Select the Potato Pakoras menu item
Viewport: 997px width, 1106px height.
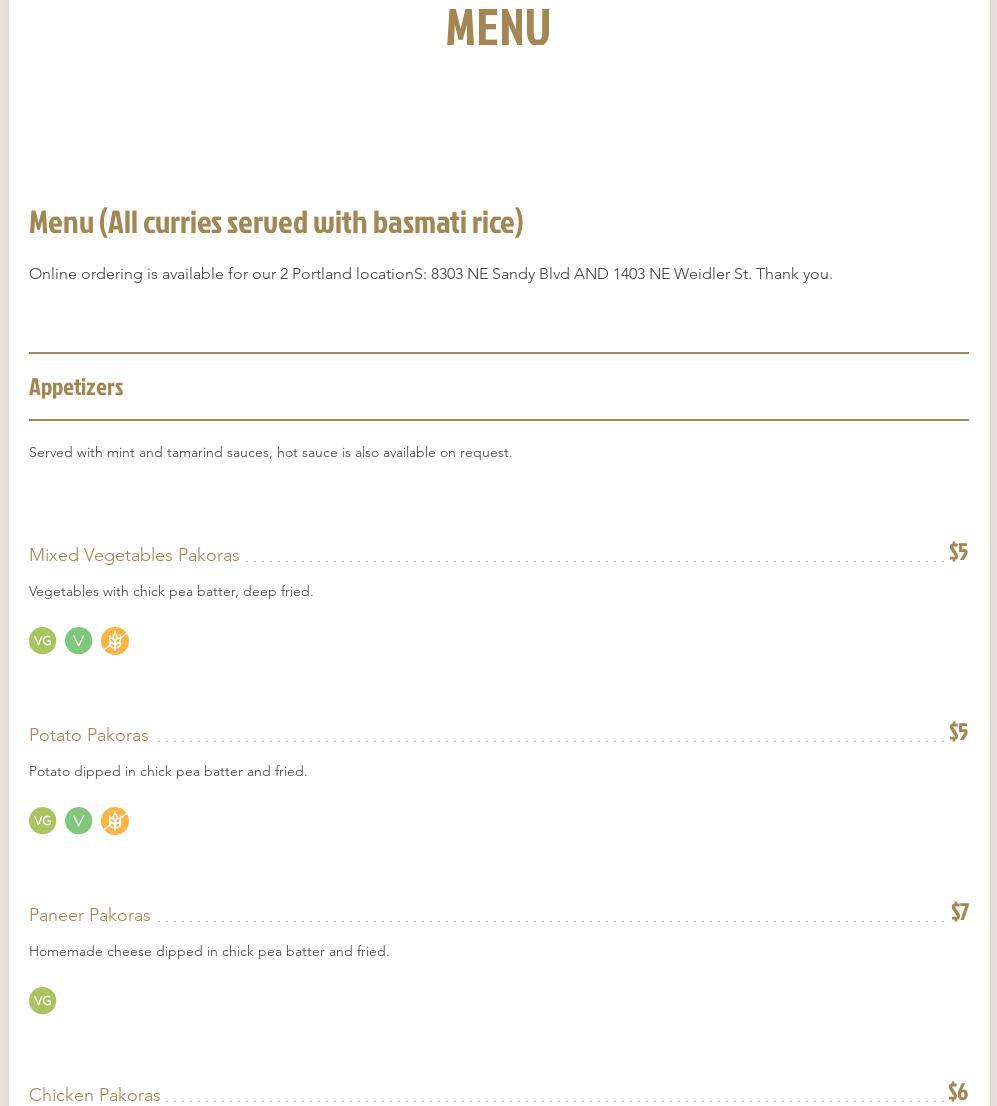click(x=89, y=735)
